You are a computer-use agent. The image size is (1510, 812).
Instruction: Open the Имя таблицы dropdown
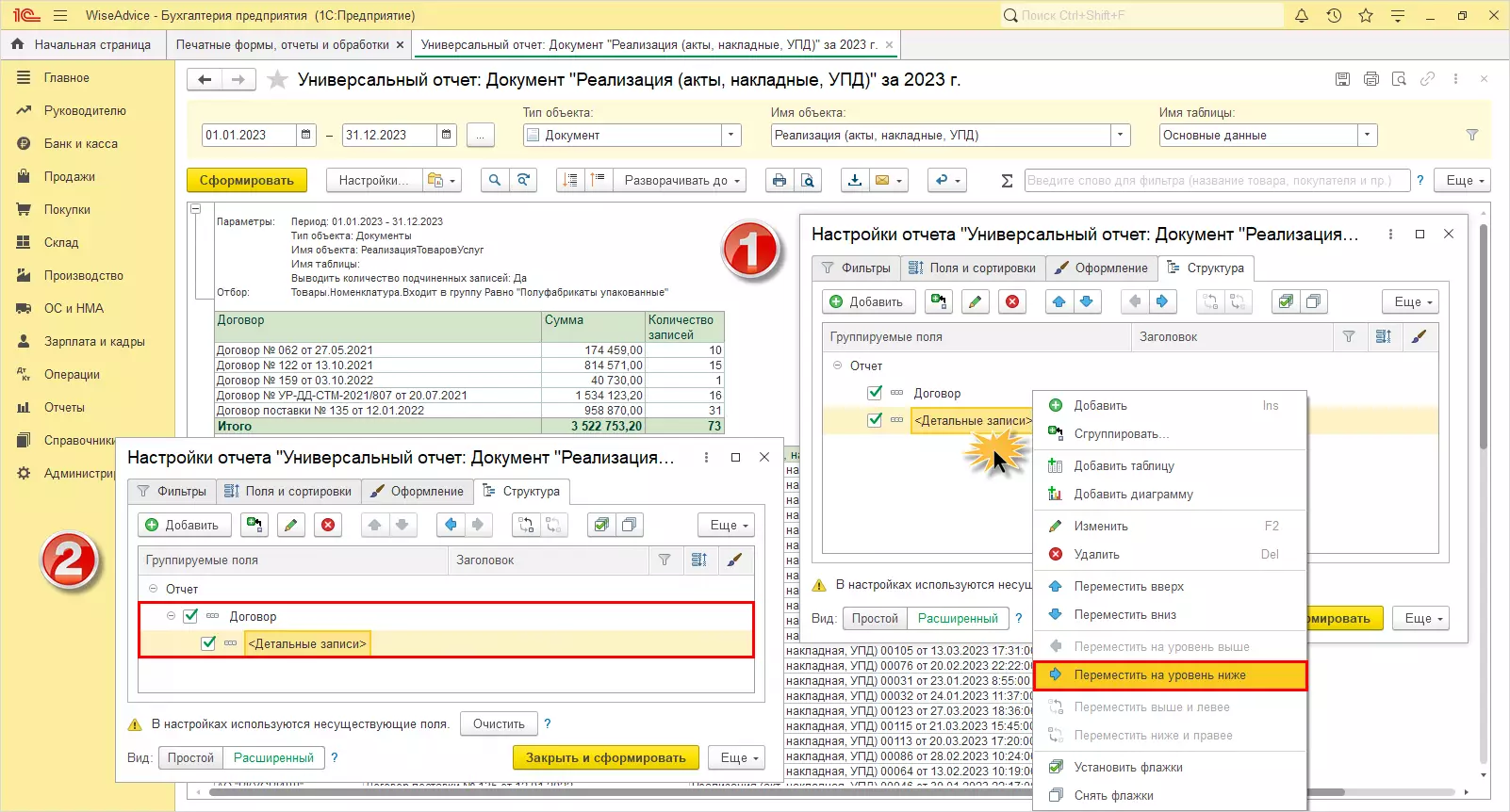point(1367,135)
